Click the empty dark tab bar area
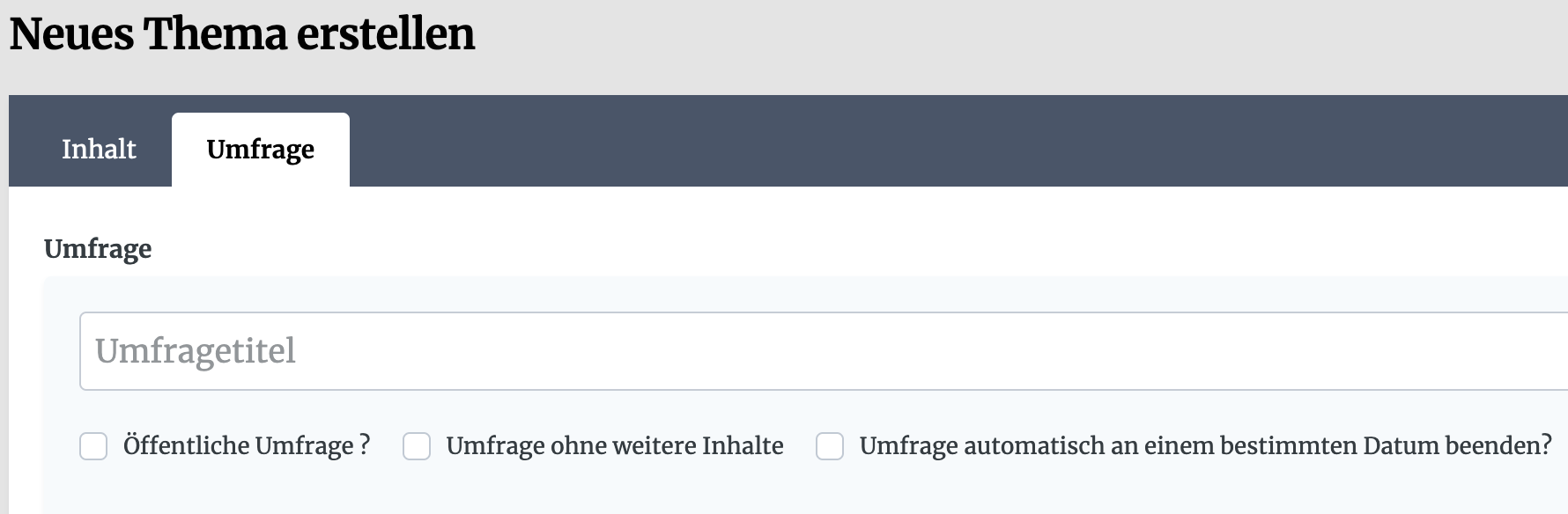The height and width of the screenshot is (514, 1568). [958, 141]
